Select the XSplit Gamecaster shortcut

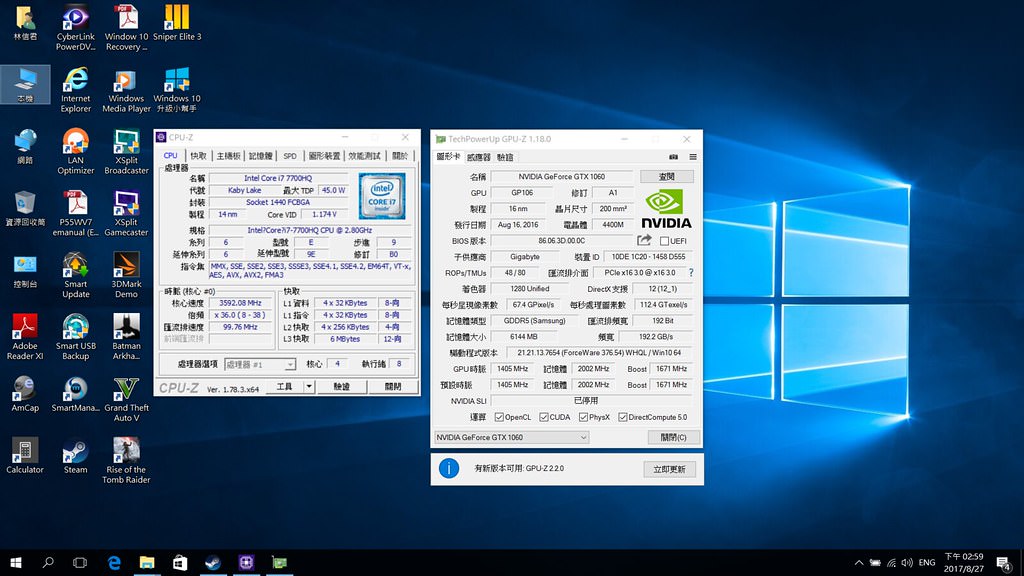click(126, 214)
